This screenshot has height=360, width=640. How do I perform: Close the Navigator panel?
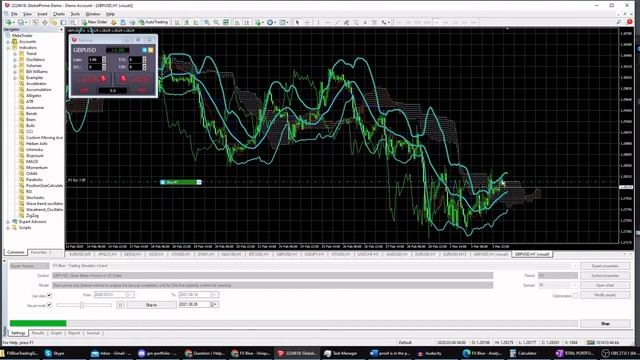click(61, 29)
